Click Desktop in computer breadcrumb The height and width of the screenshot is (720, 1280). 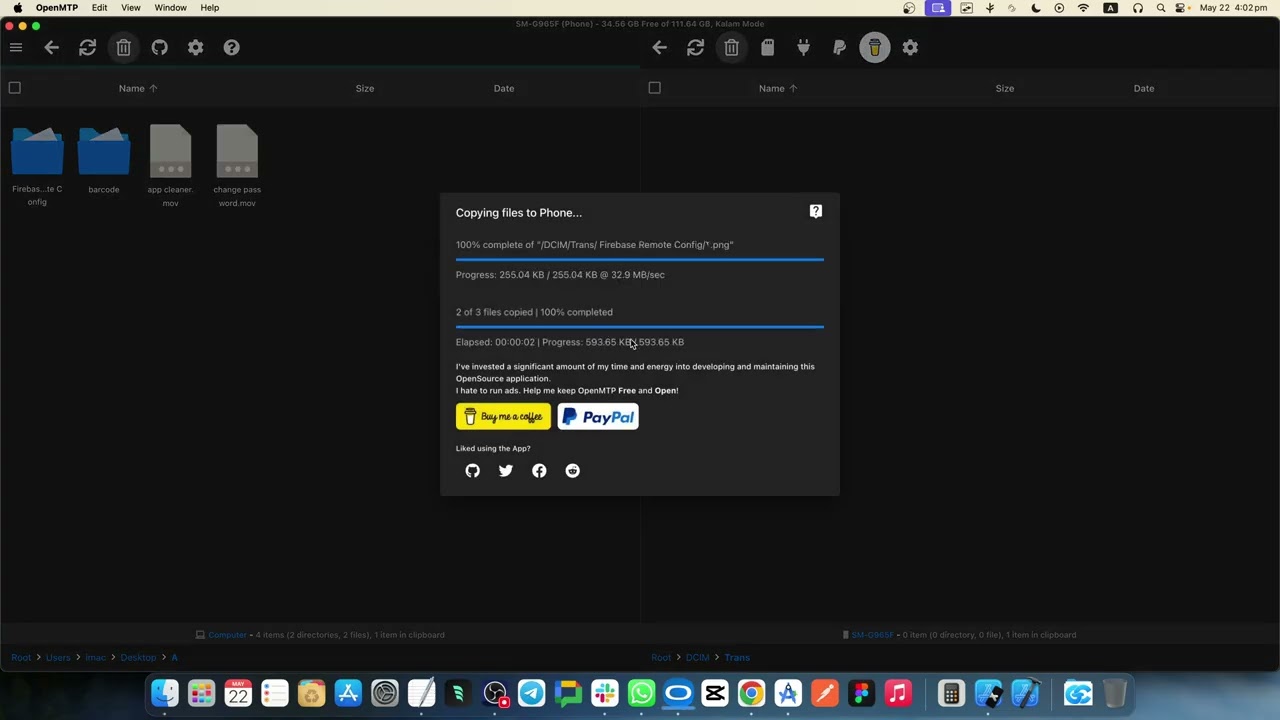coord(138,658)
